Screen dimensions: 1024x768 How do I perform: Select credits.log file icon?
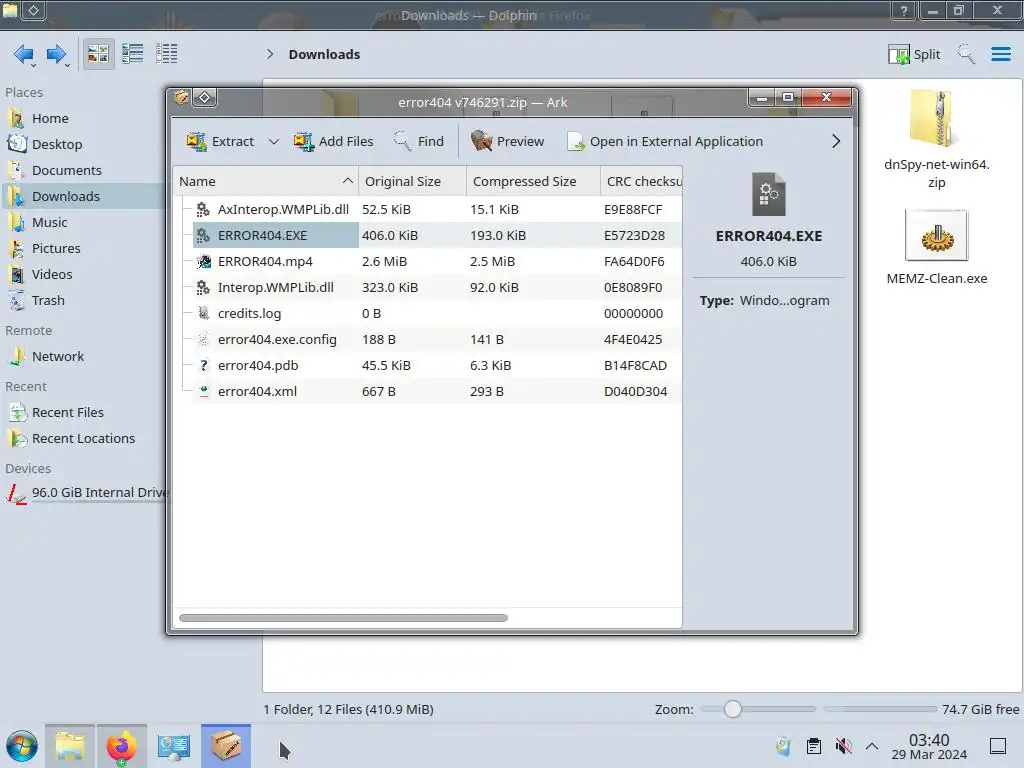[x=204, y=313]
